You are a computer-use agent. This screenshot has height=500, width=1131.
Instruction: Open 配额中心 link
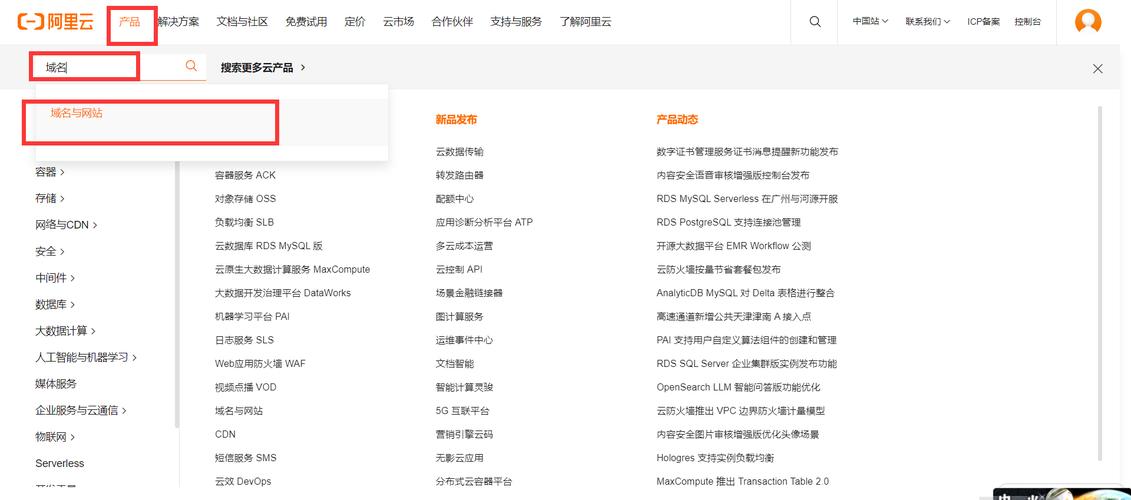point(454,198)
